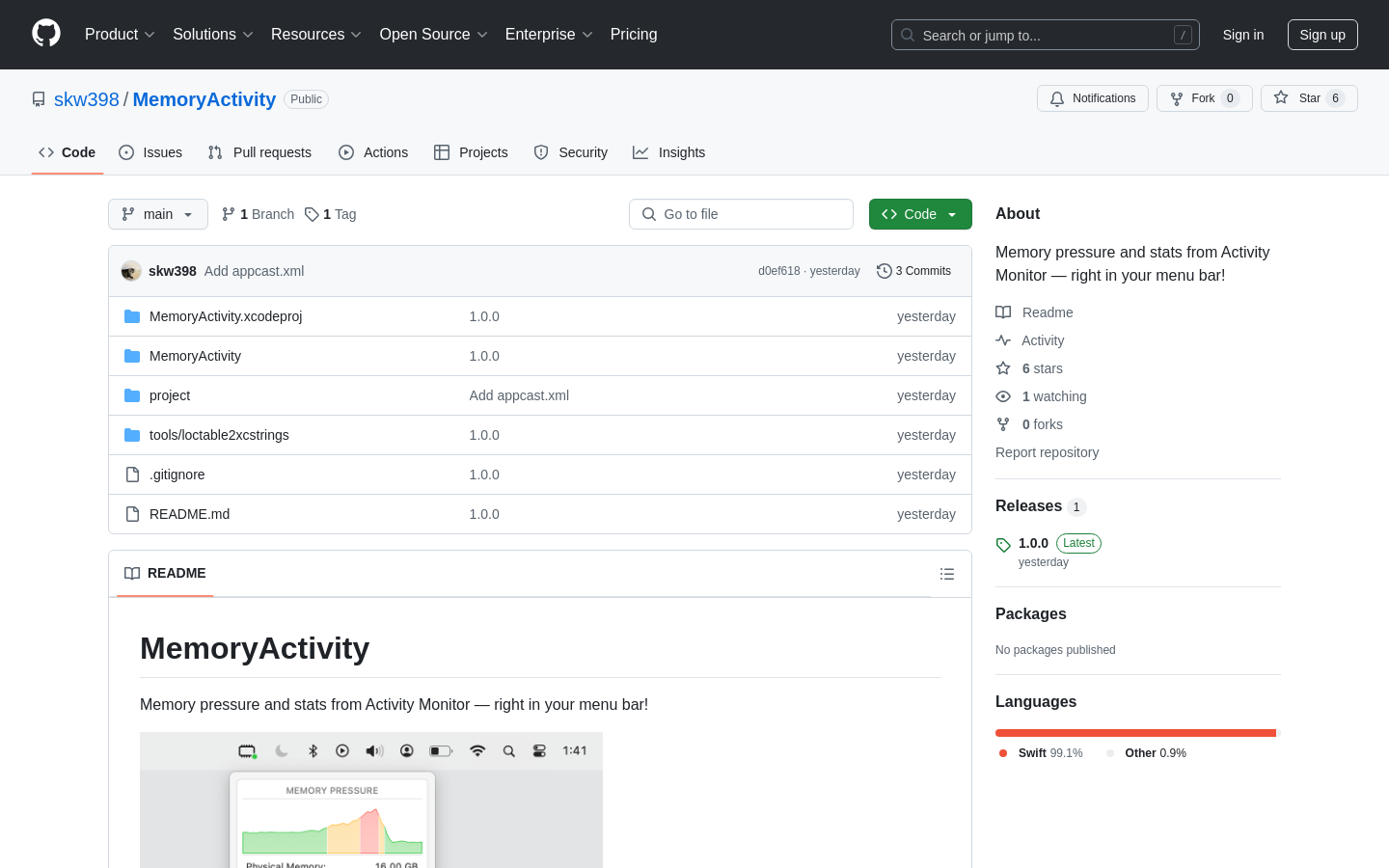Image resolution: width=1389 pixels, height=868 pixels.
Task: Expand the Open Source dropdown
Action: pos(434,35)
